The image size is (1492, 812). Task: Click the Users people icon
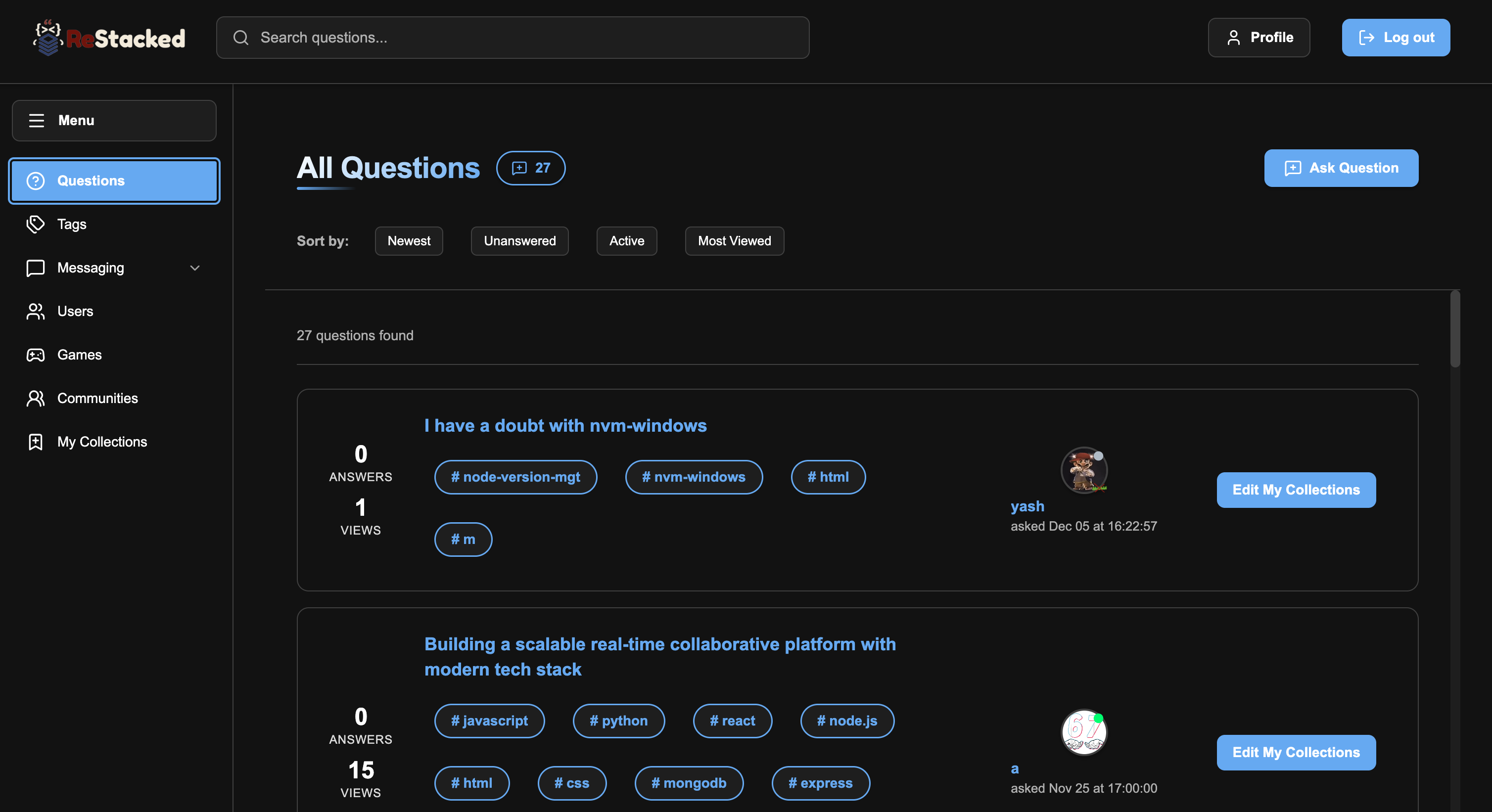pos(35,312)
